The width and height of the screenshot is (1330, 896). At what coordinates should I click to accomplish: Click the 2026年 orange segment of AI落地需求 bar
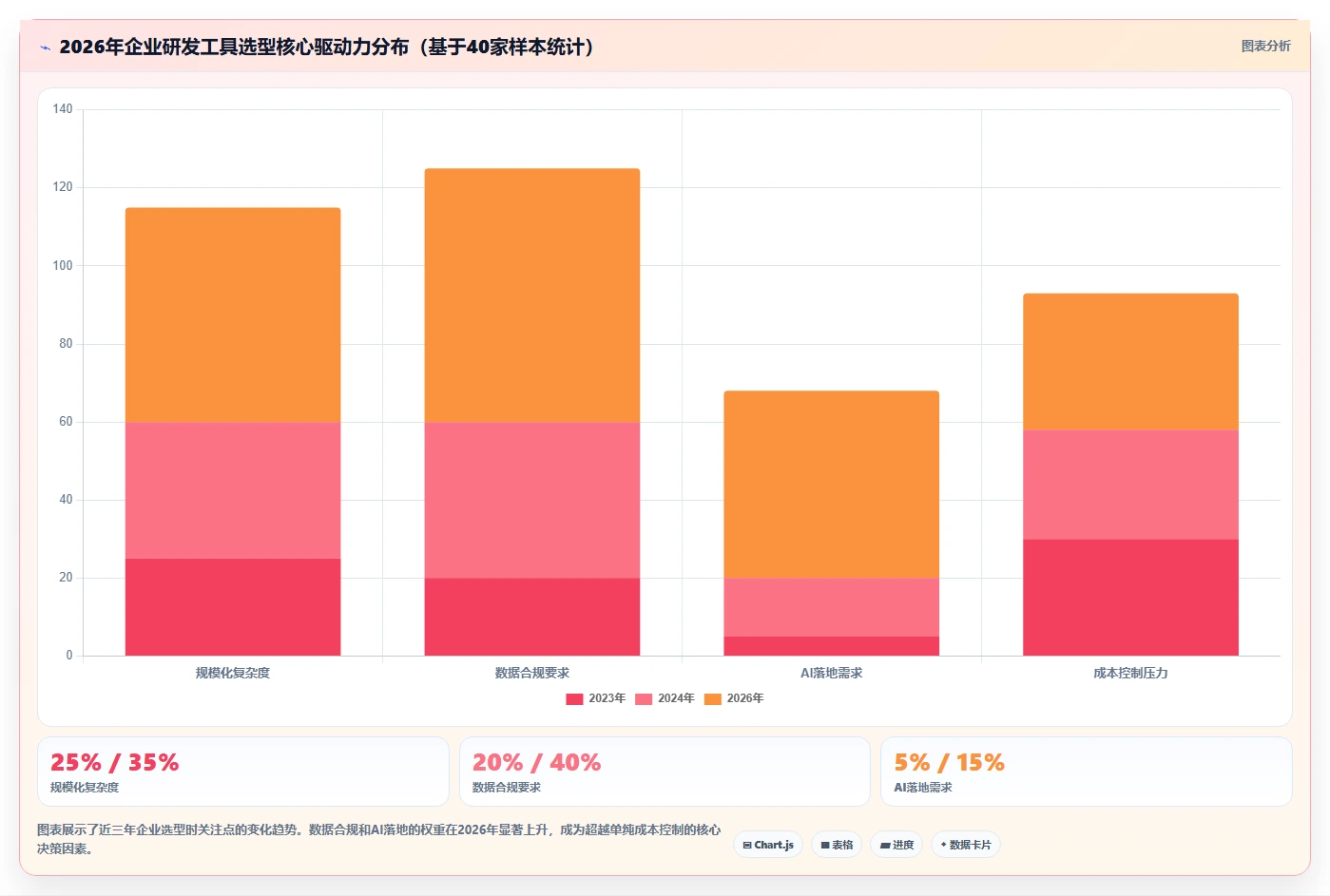tap(832, 485)
